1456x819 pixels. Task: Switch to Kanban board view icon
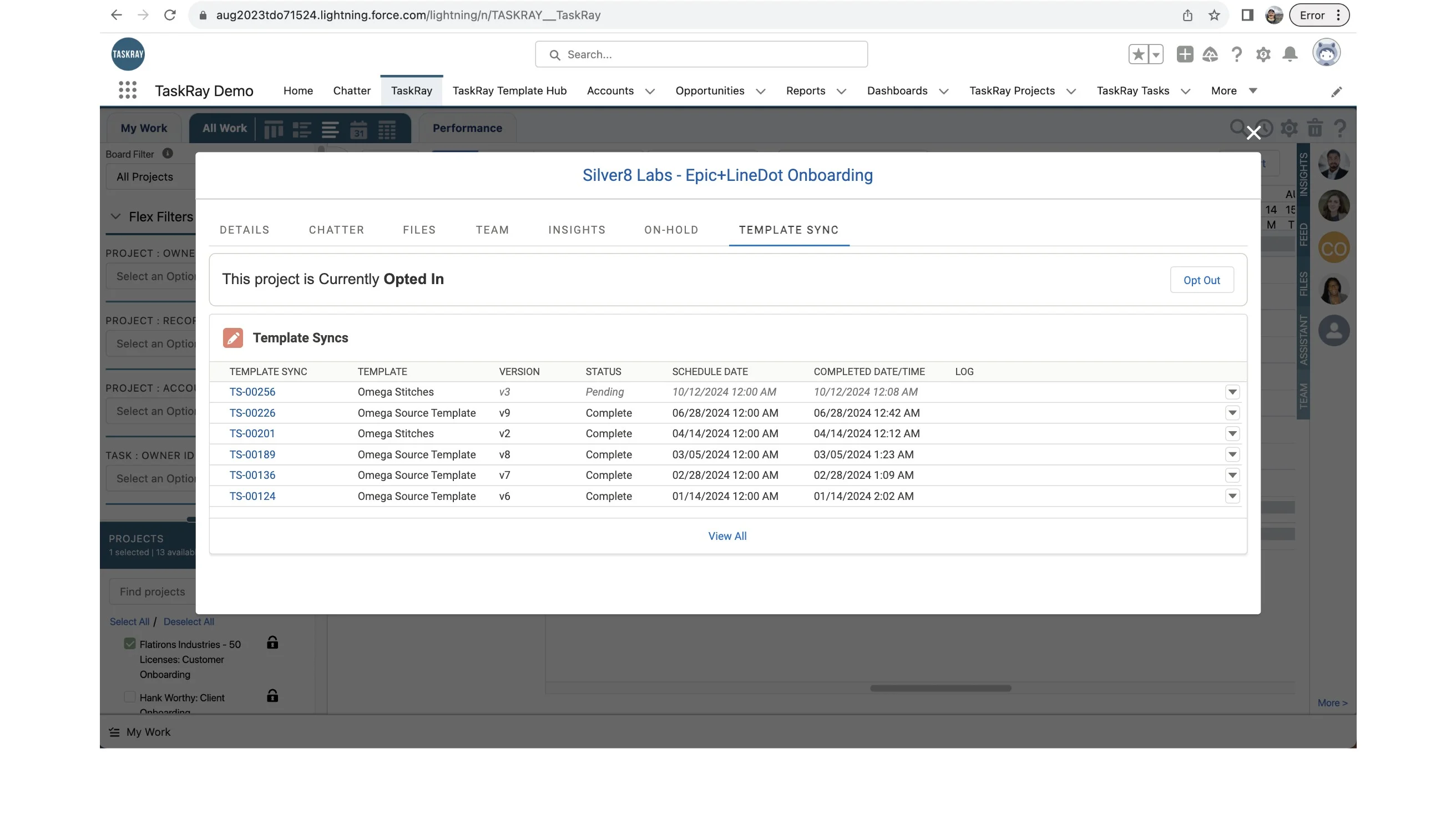point(274,129)
